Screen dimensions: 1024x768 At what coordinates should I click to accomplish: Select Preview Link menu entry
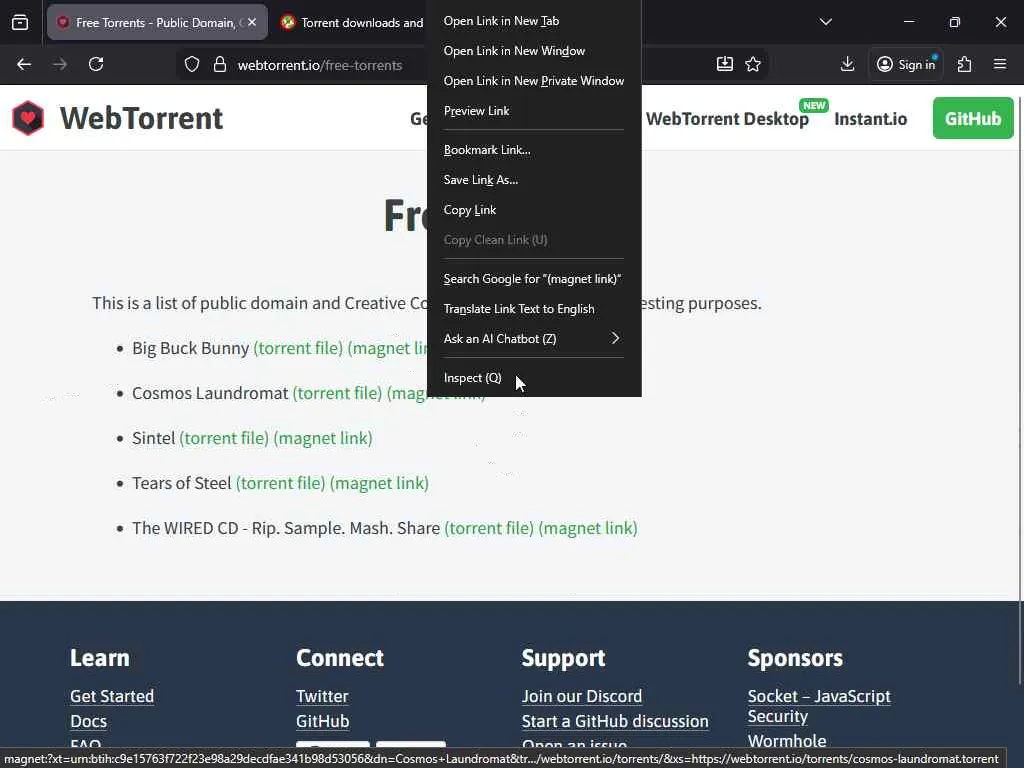[x=534, y=111]
